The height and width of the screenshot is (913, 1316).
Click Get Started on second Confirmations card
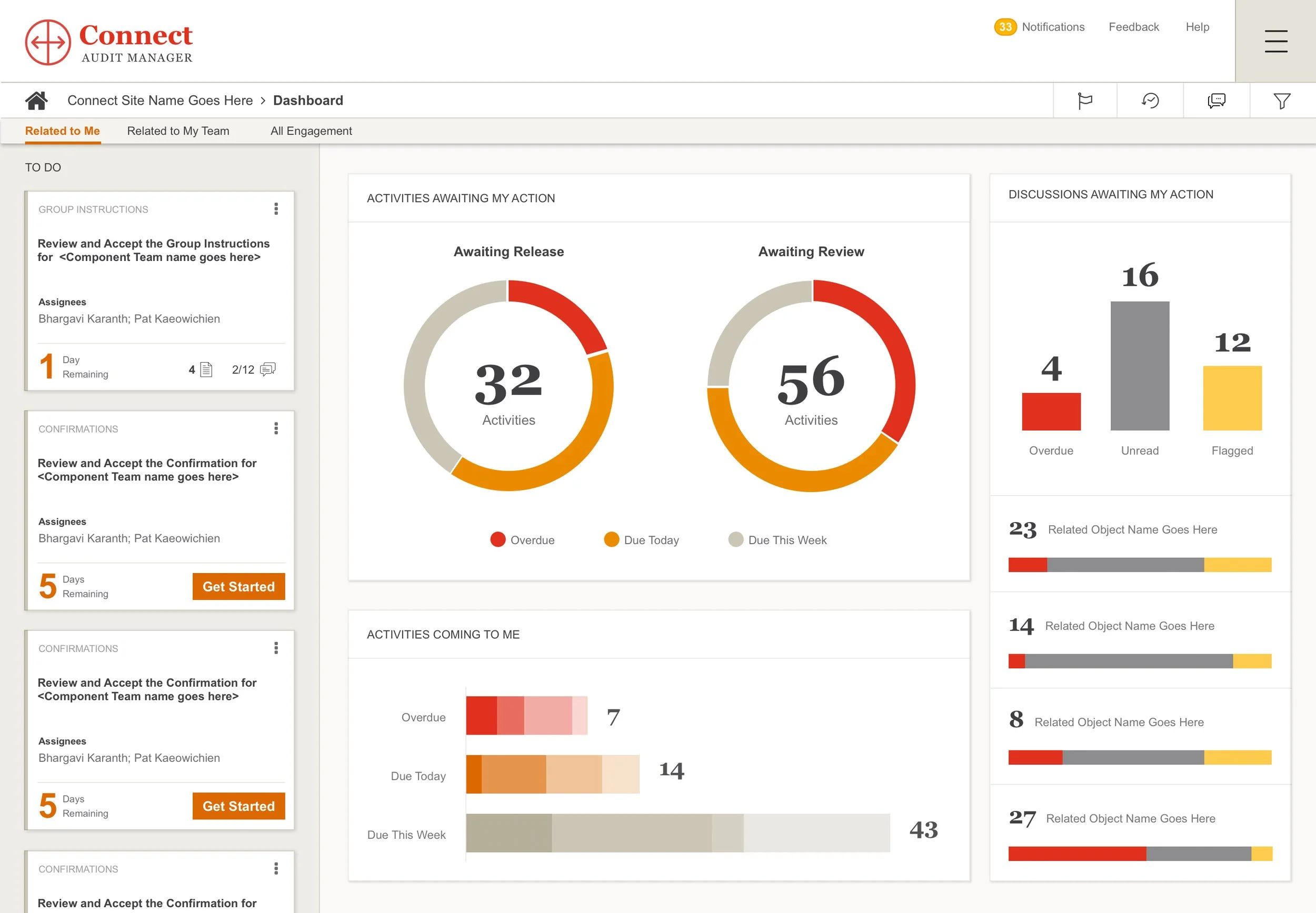(x=238, y=806)
